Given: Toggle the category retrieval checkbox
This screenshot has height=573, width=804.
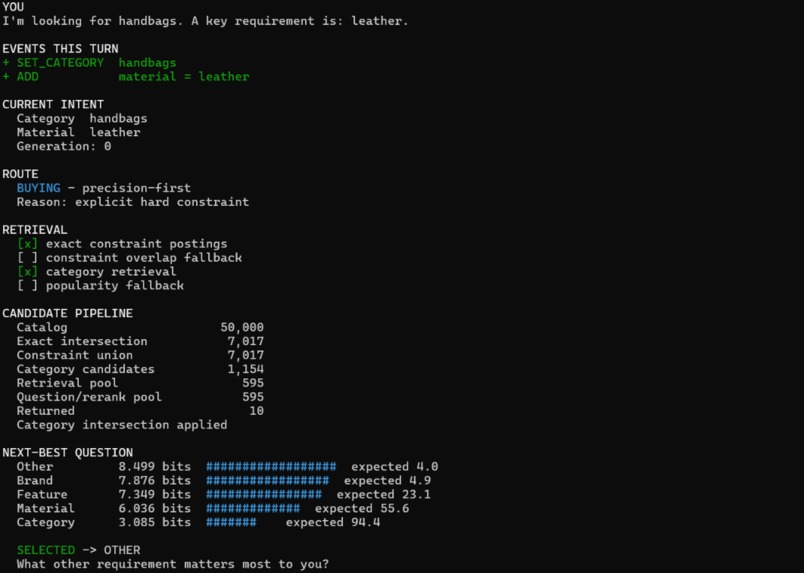Looking at the screenshot, I should point(27,271).
